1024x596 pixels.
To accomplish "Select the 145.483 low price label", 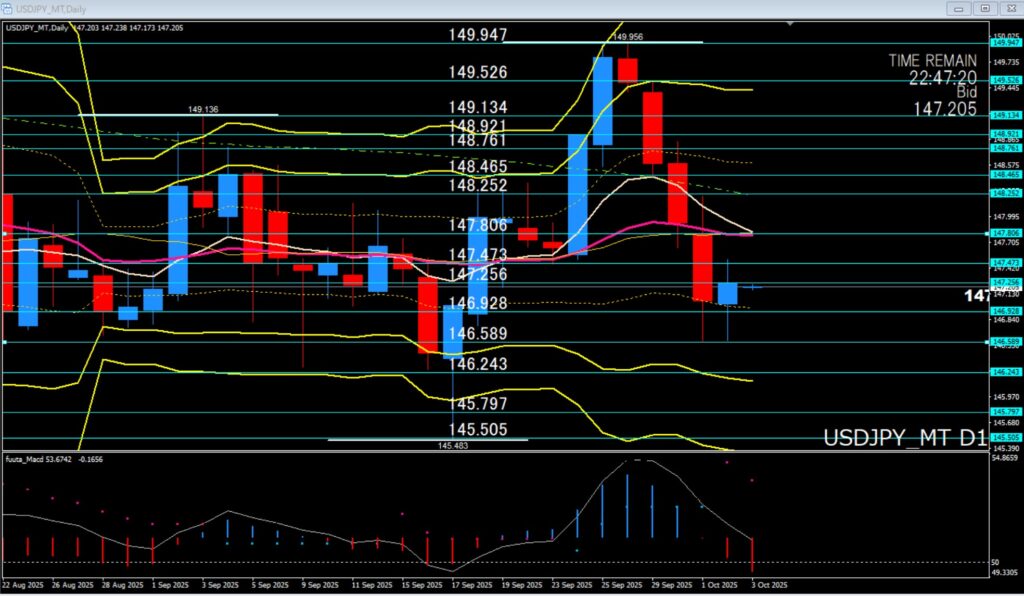I will tap(454, 446).
